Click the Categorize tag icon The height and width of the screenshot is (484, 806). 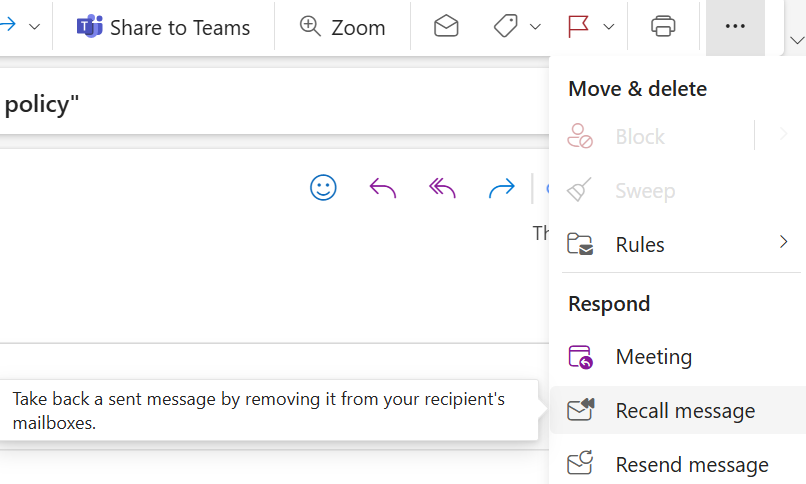[506, 26]
